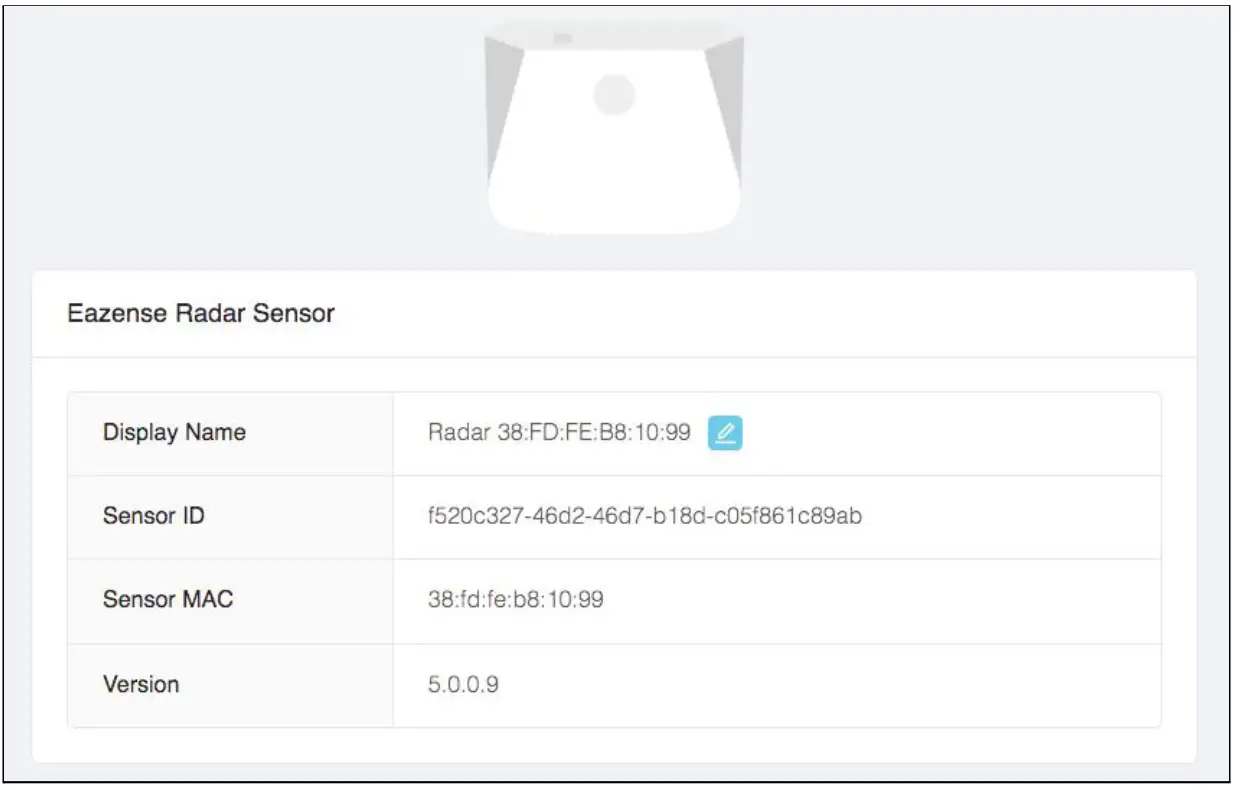
Task: Select the "Sensor MAC" row label
Action: pyautogui.click(x=168, y=600)
